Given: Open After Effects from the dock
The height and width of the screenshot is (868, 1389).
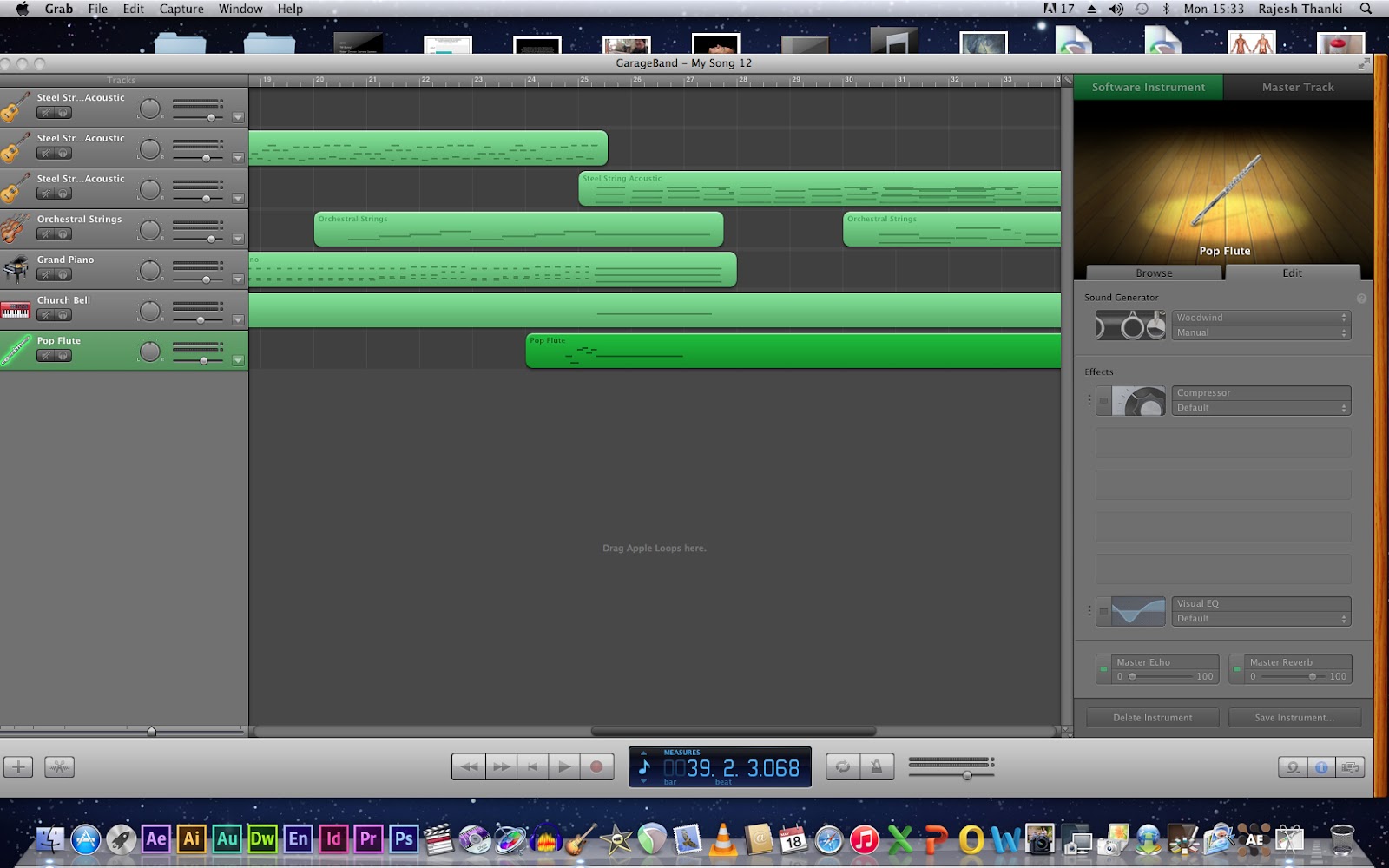Looking at the screenshot, I should click(156, 838).
